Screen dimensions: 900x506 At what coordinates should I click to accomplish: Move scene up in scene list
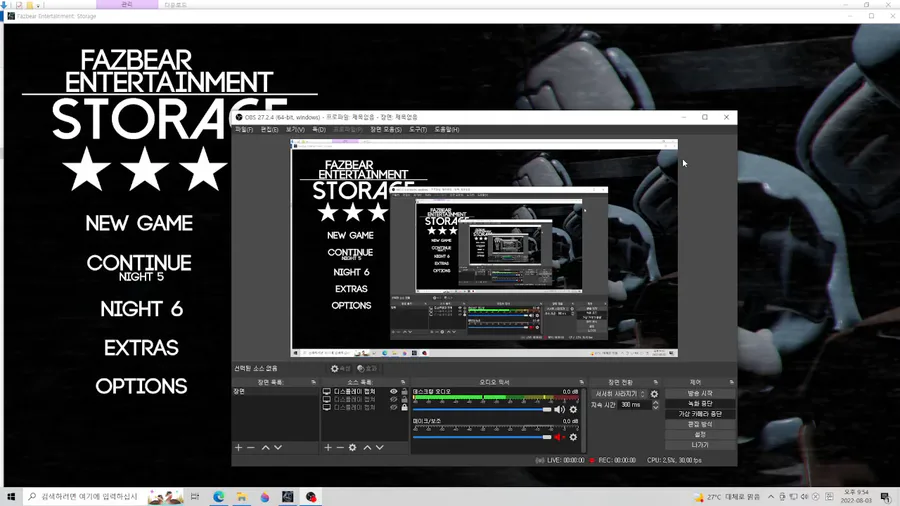[x=266, y=447]
